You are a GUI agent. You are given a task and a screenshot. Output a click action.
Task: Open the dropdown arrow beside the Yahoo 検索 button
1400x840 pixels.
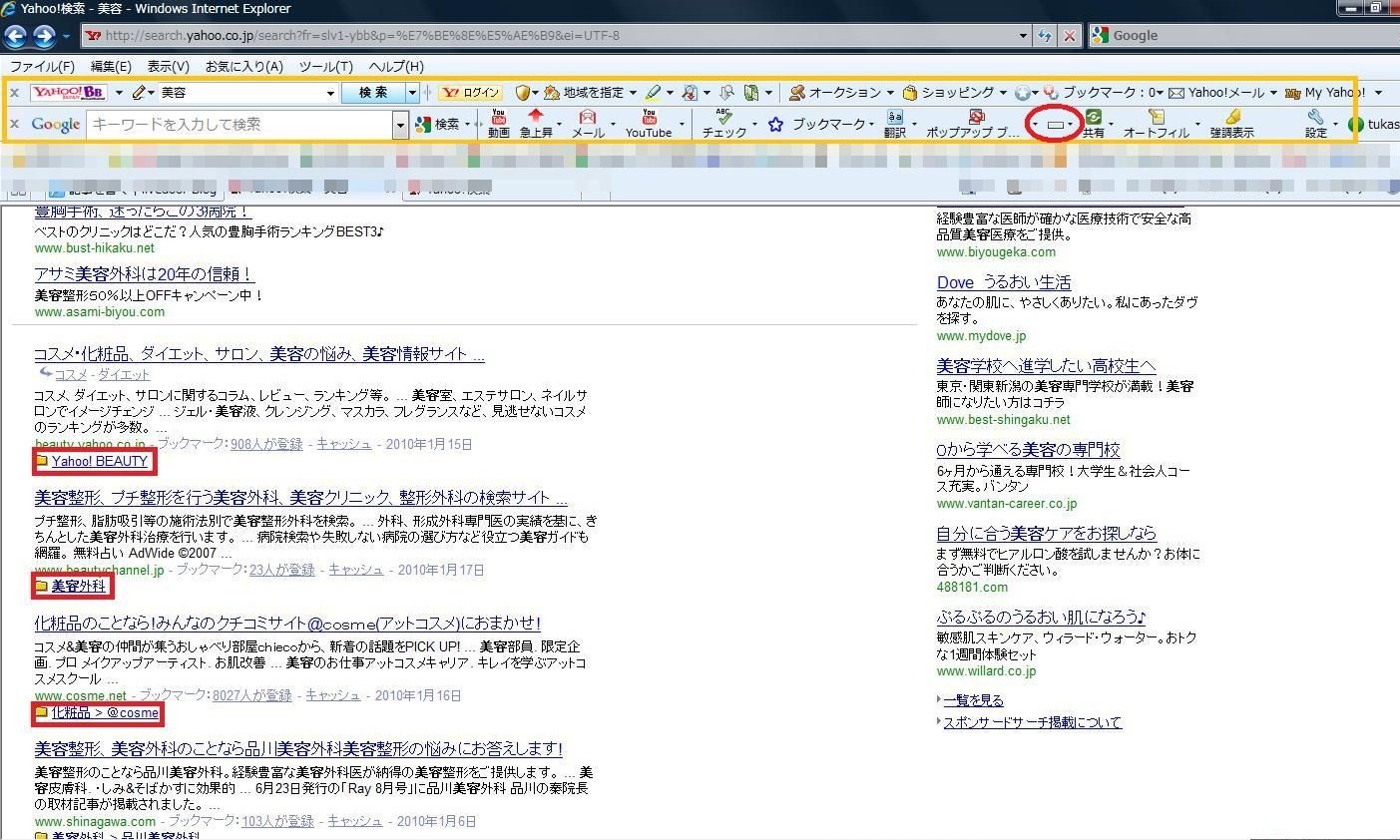[412, 93]
